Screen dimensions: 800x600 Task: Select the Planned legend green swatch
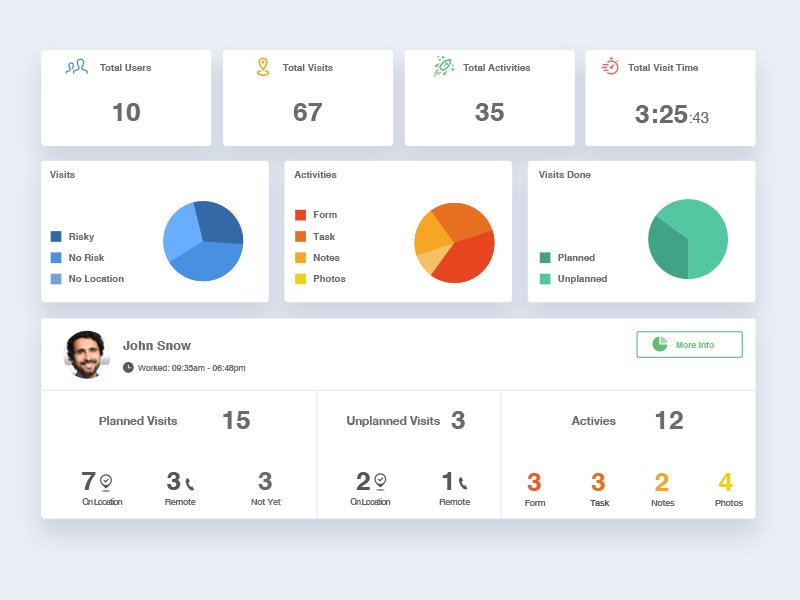click(x=545, y=258)
